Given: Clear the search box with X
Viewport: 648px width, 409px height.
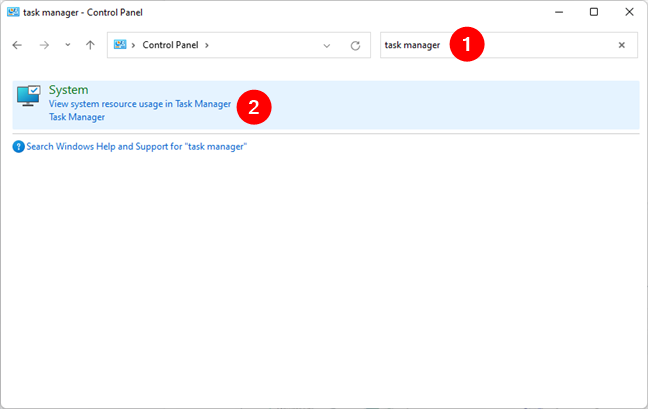Looking at the screenshot, I should [622, 45].
